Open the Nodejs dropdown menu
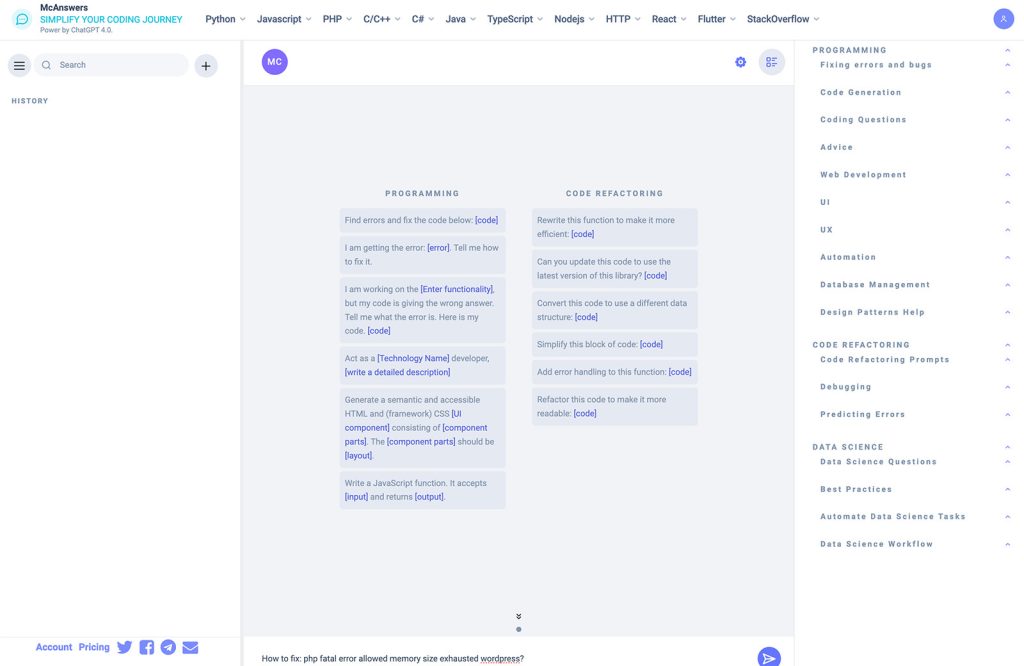 (x=574, y=19)
